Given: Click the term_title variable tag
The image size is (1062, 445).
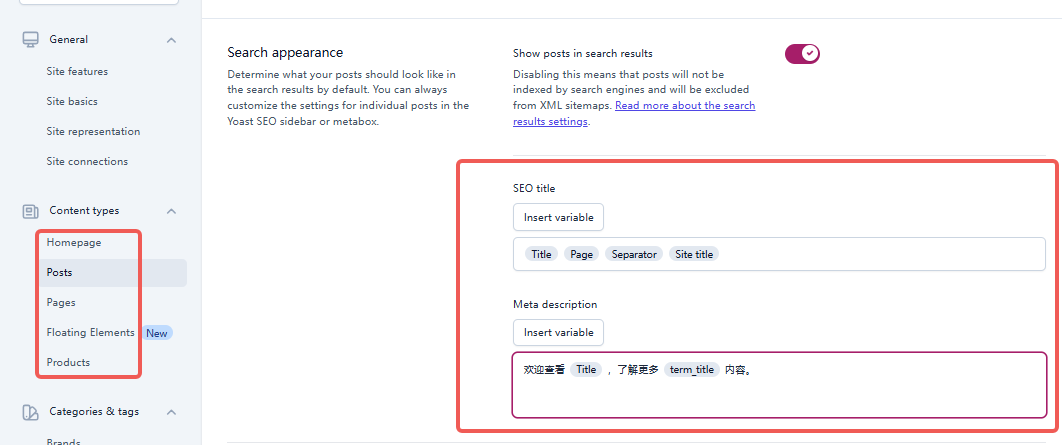Looking at the screenshot, I should pos(692,369).
